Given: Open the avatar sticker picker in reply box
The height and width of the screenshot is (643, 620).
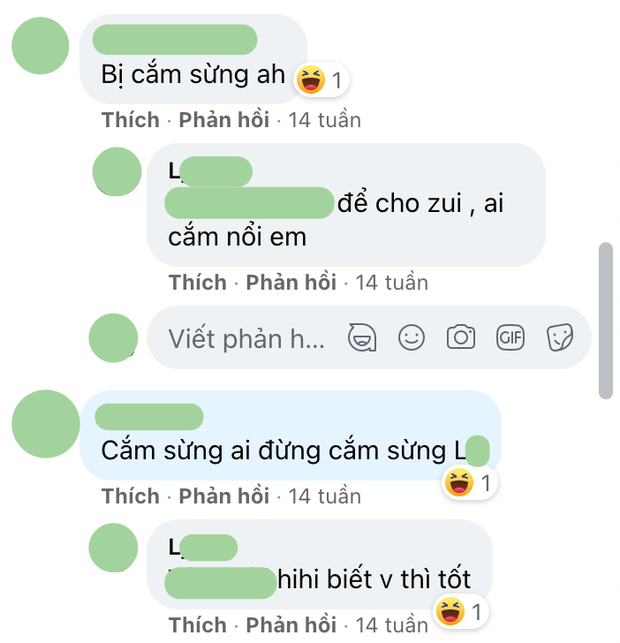Looking at the screenshot, I should point(362,337).
